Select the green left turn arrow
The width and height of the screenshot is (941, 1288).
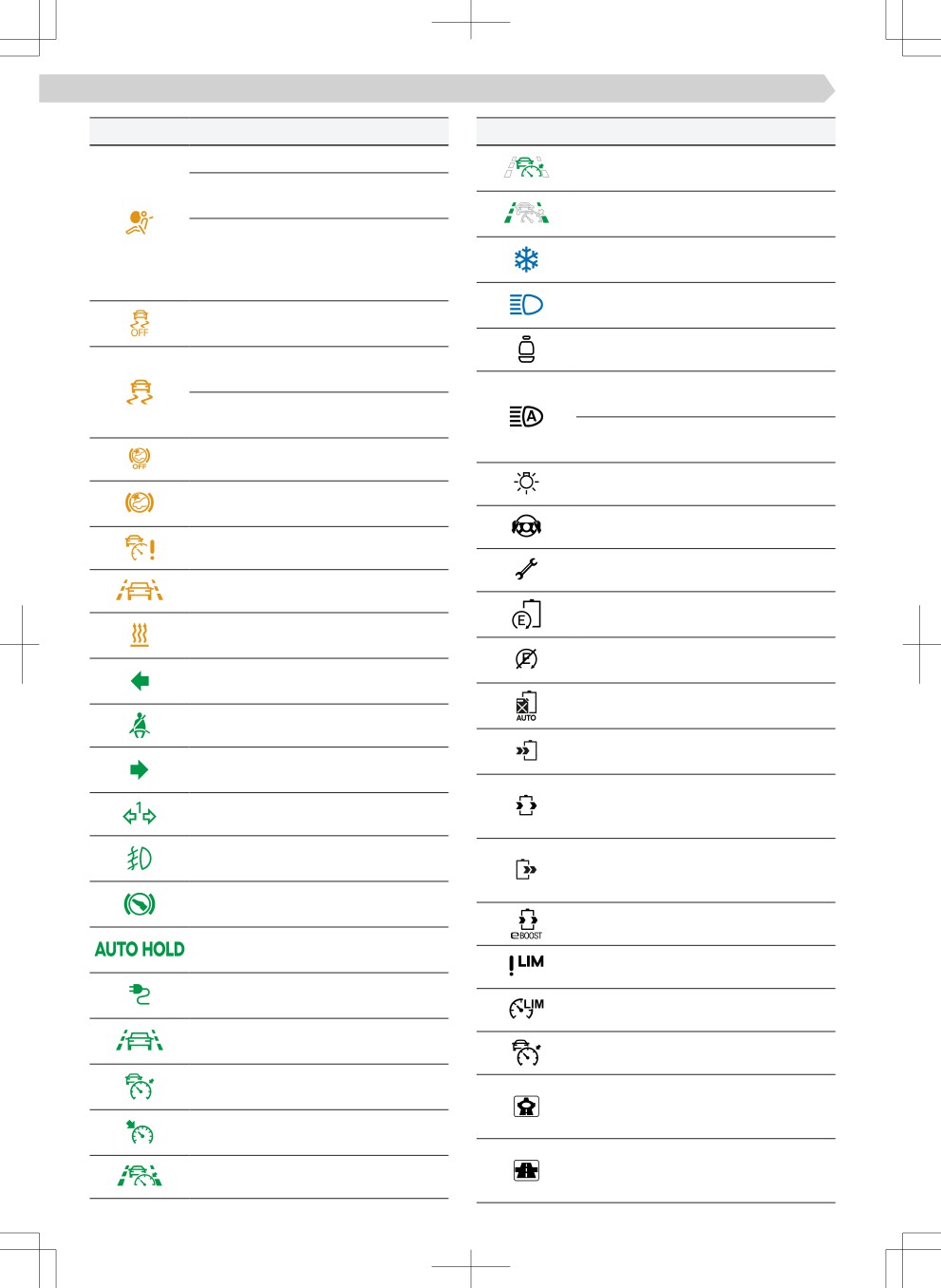[x=140, y=681]
